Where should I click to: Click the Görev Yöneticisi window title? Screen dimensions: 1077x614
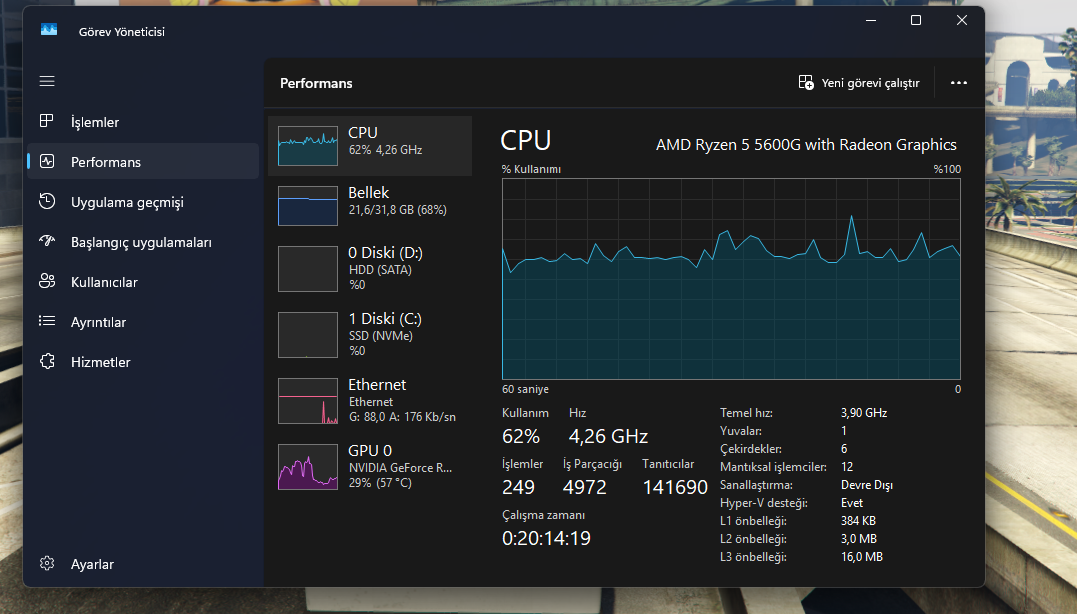tap(122, 32)
